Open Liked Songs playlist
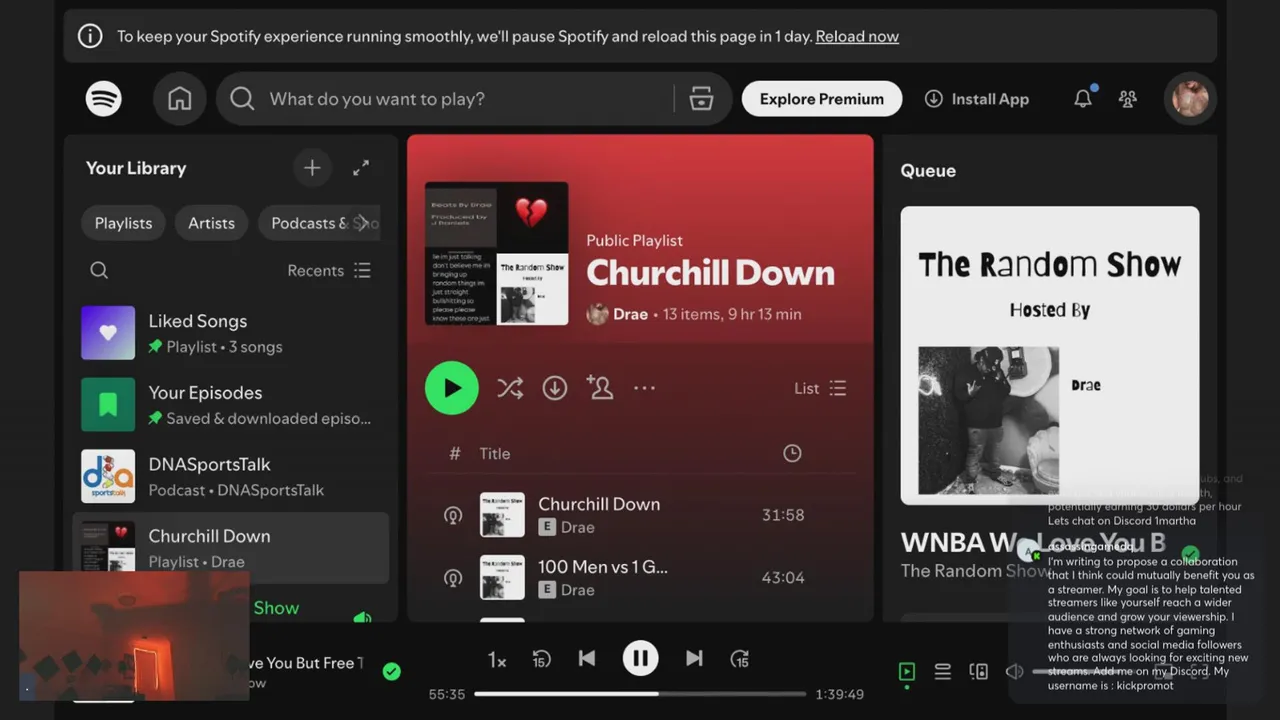 click(230, 333)
